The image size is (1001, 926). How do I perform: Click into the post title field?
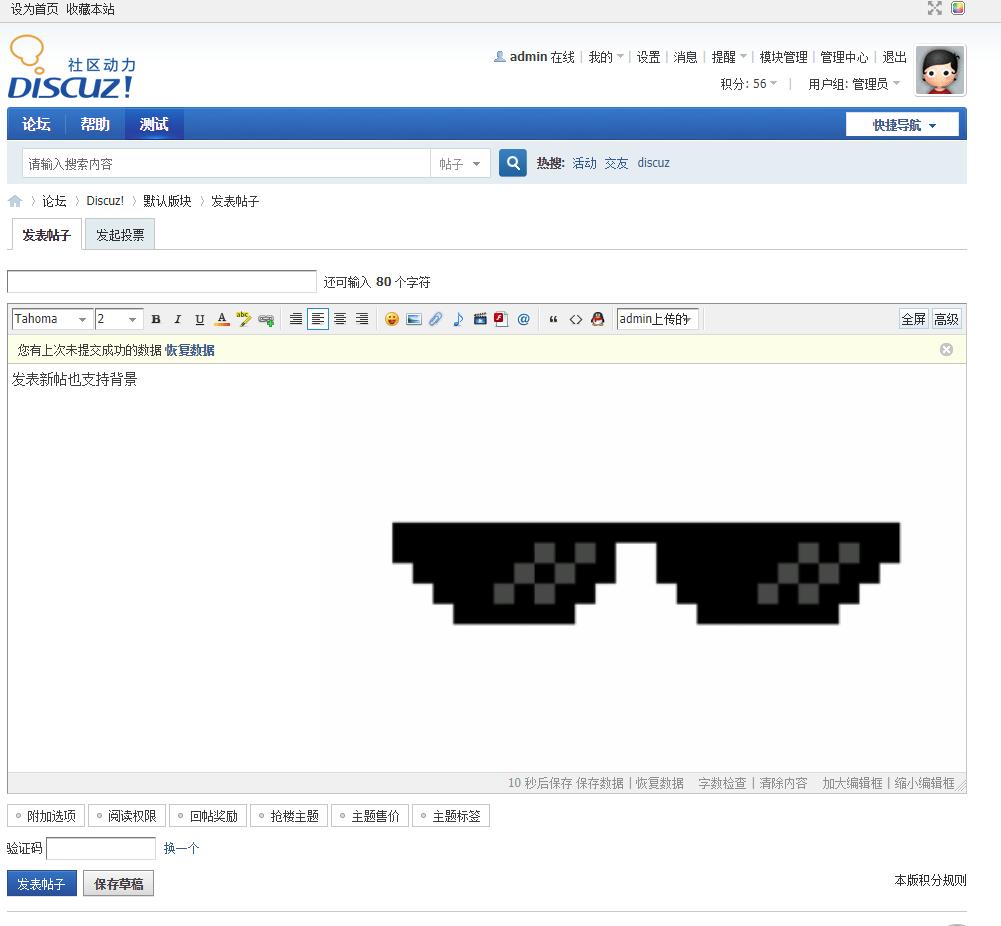pos(162,281)
